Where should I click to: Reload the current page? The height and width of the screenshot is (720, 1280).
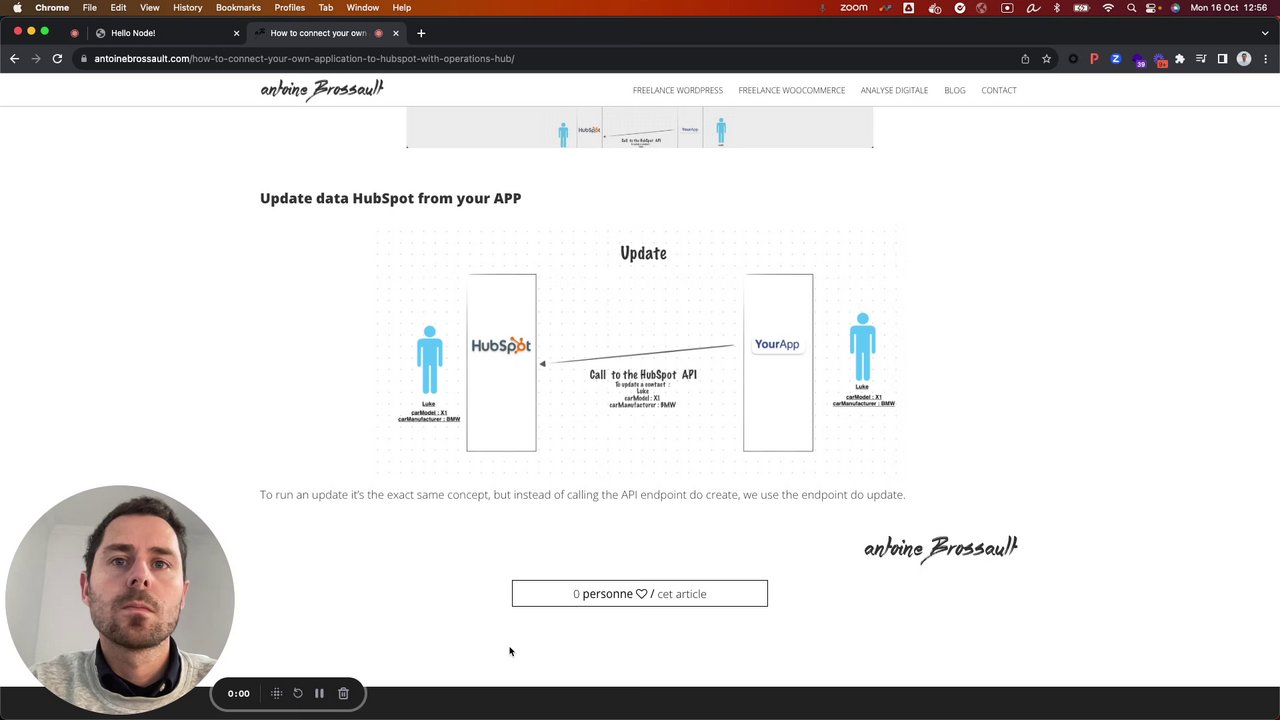(x=57, y=59)
